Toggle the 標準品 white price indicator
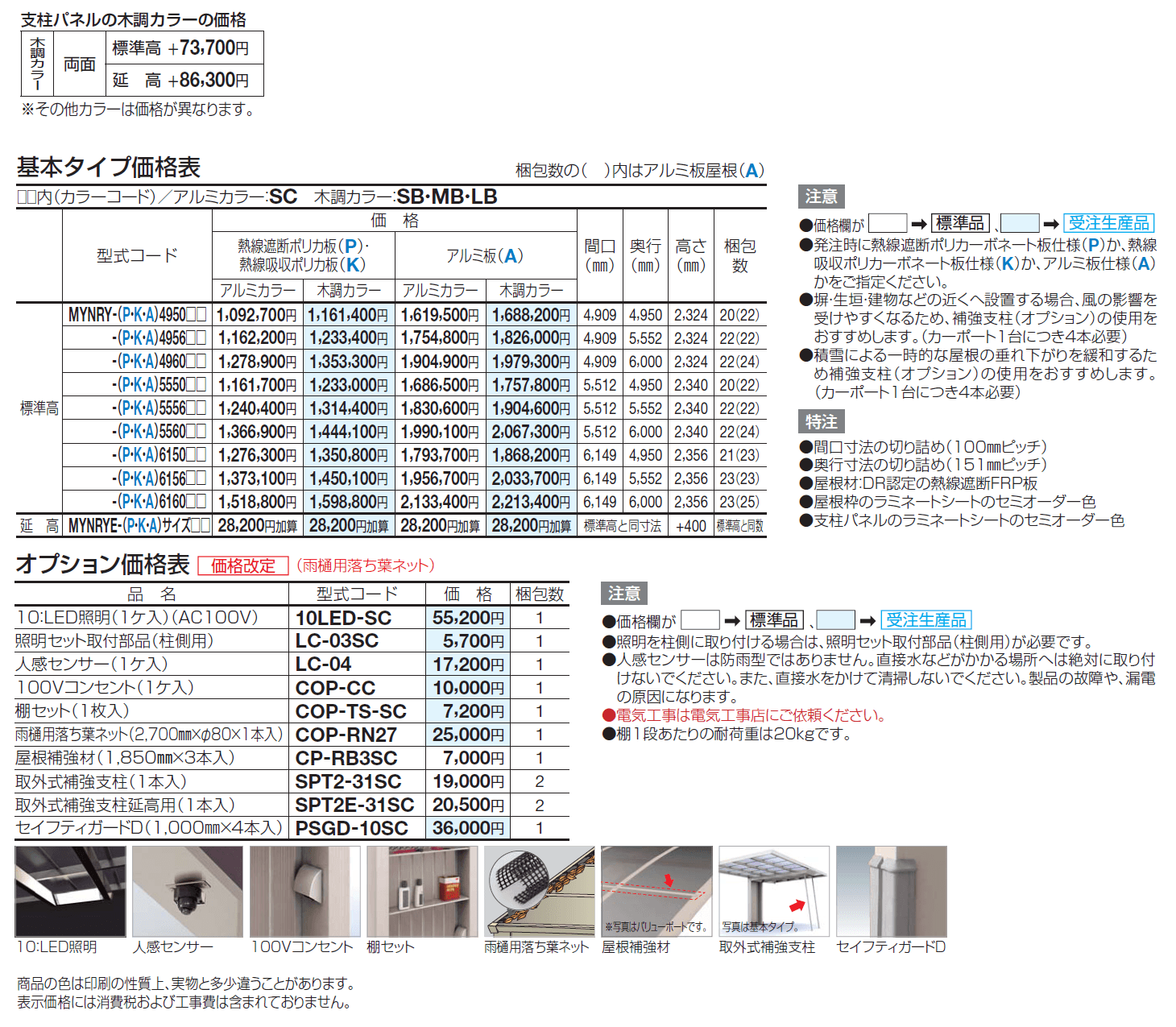This screenshot has width=1176, height=1027. (960, 223)
